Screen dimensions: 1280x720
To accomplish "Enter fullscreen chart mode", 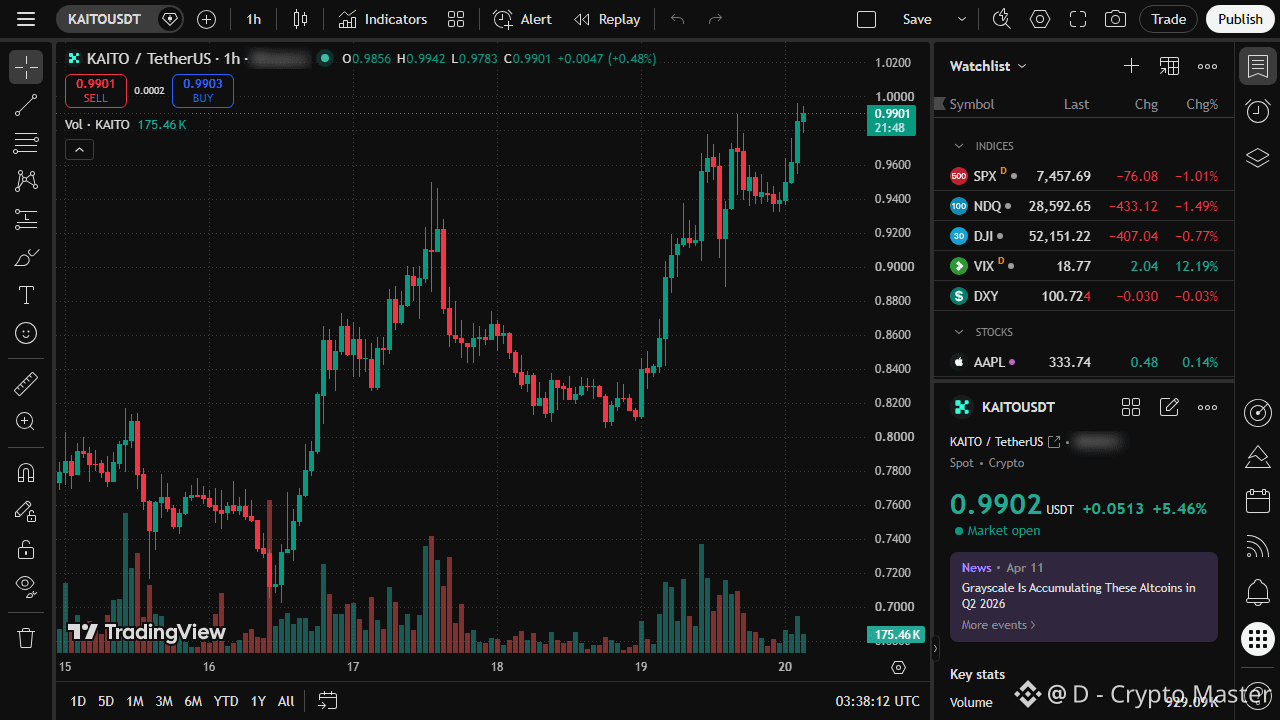I will pyautogui.click(x=1078, y=19).
